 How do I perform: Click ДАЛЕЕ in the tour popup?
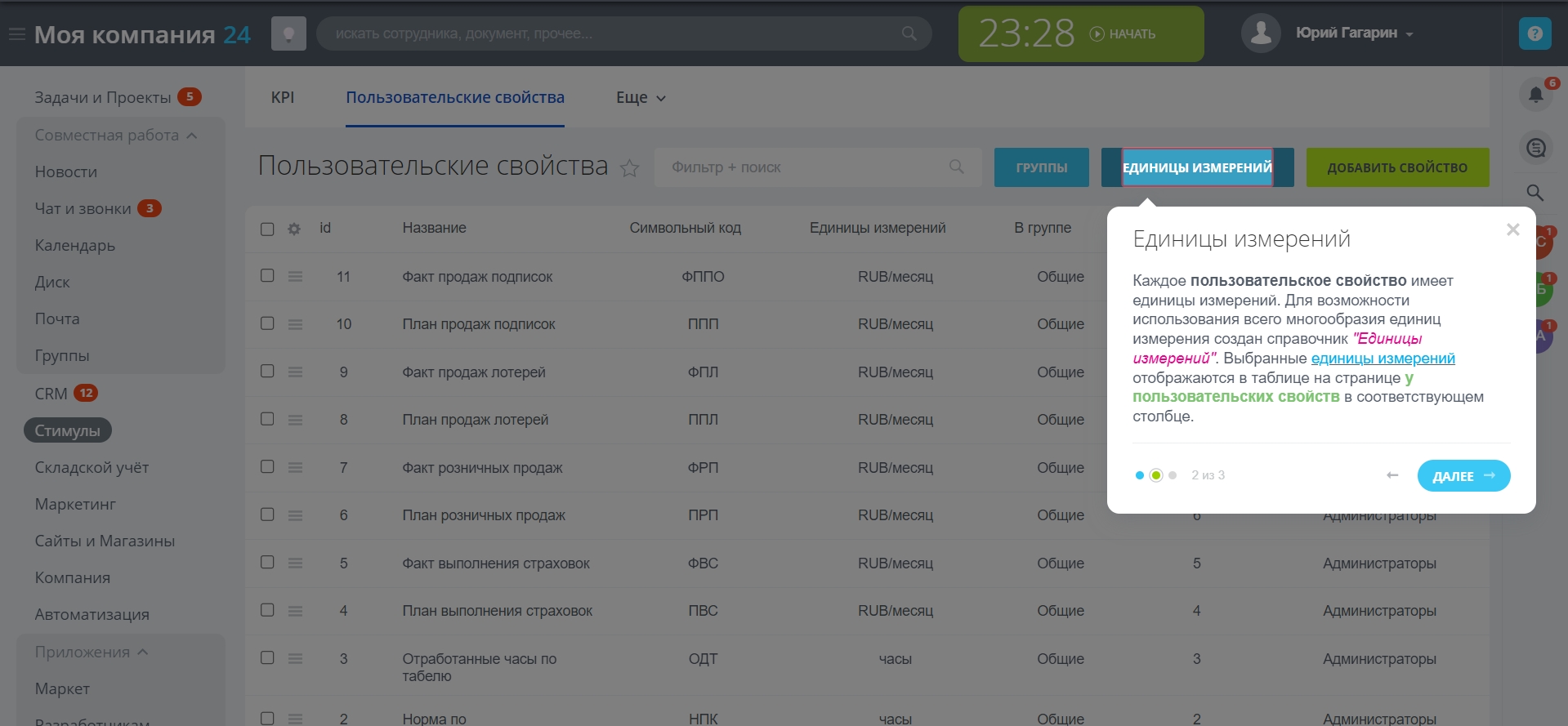(x=1463, y=476)
